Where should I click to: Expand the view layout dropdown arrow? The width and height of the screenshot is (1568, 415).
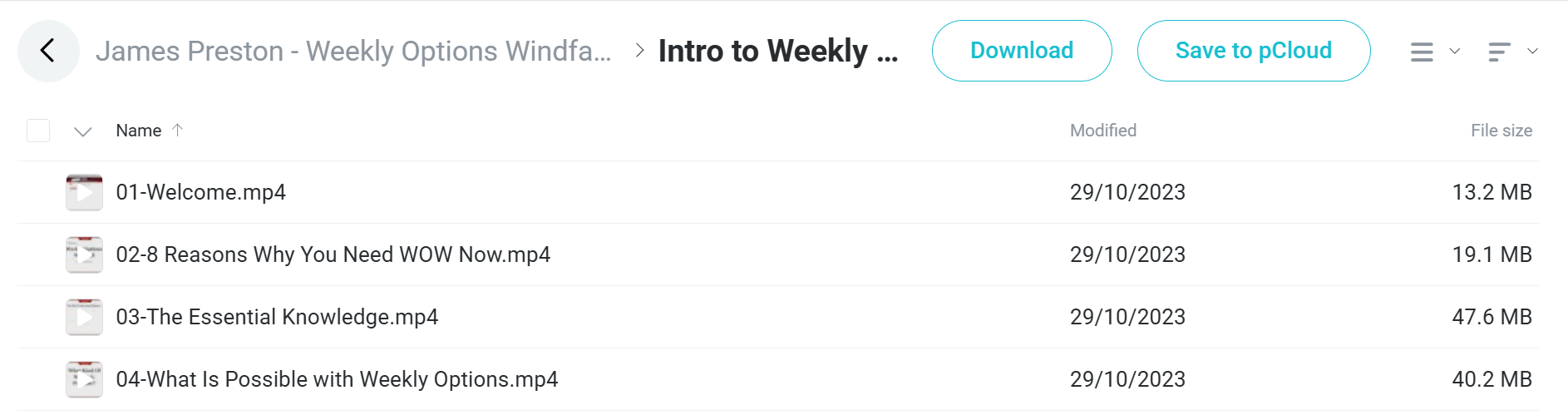coord(1455,52)
